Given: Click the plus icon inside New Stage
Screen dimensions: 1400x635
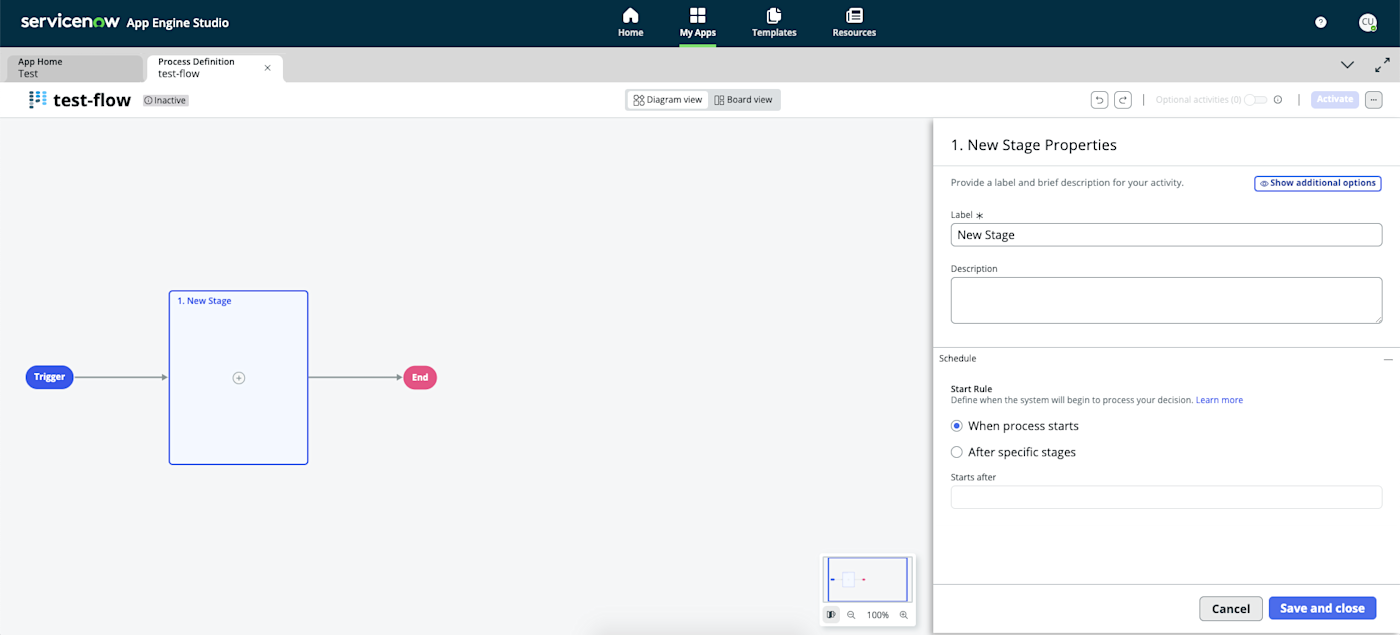Looking at the screenshot, I should 239,378.
